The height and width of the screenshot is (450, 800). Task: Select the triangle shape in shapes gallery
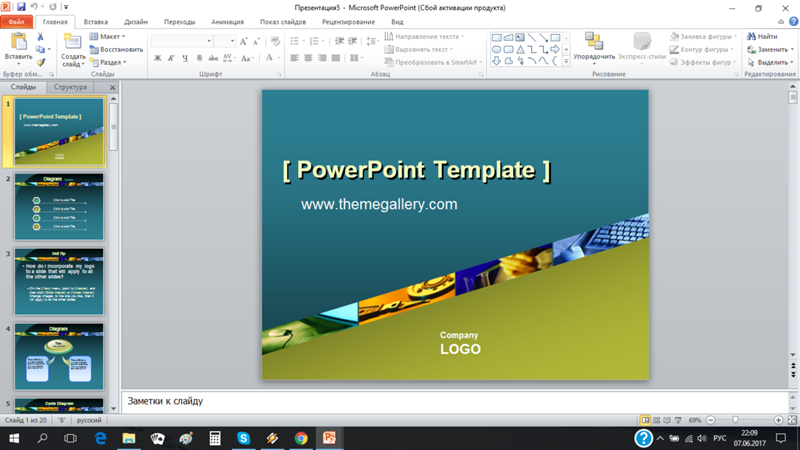[x=520, y=49]
